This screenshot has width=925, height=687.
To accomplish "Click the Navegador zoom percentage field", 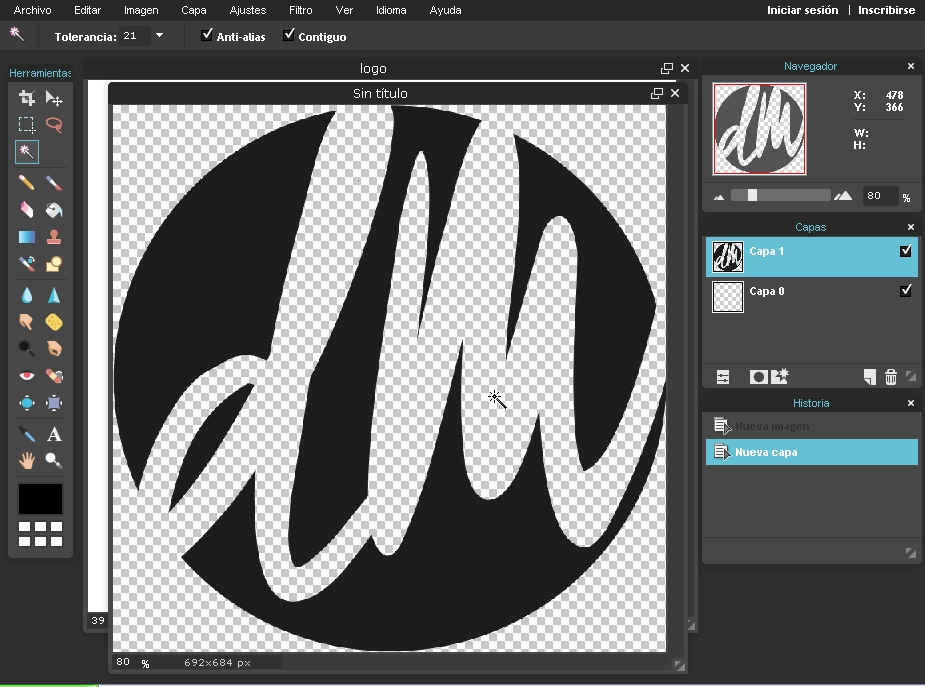I will 881,196.
